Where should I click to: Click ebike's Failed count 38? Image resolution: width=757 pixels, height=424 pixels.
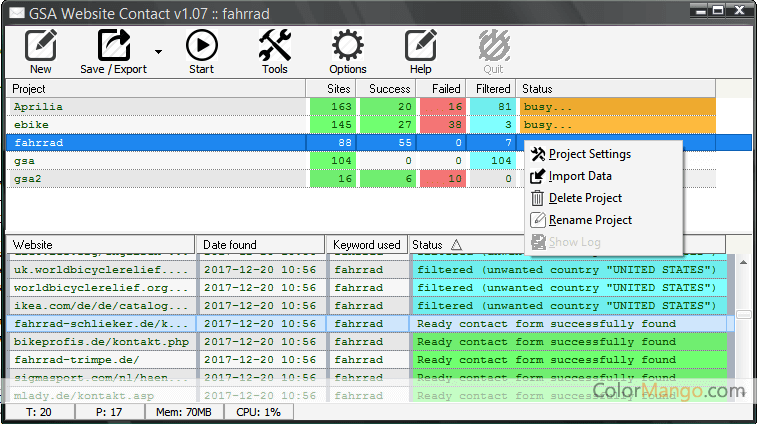[x=443, y=125]
